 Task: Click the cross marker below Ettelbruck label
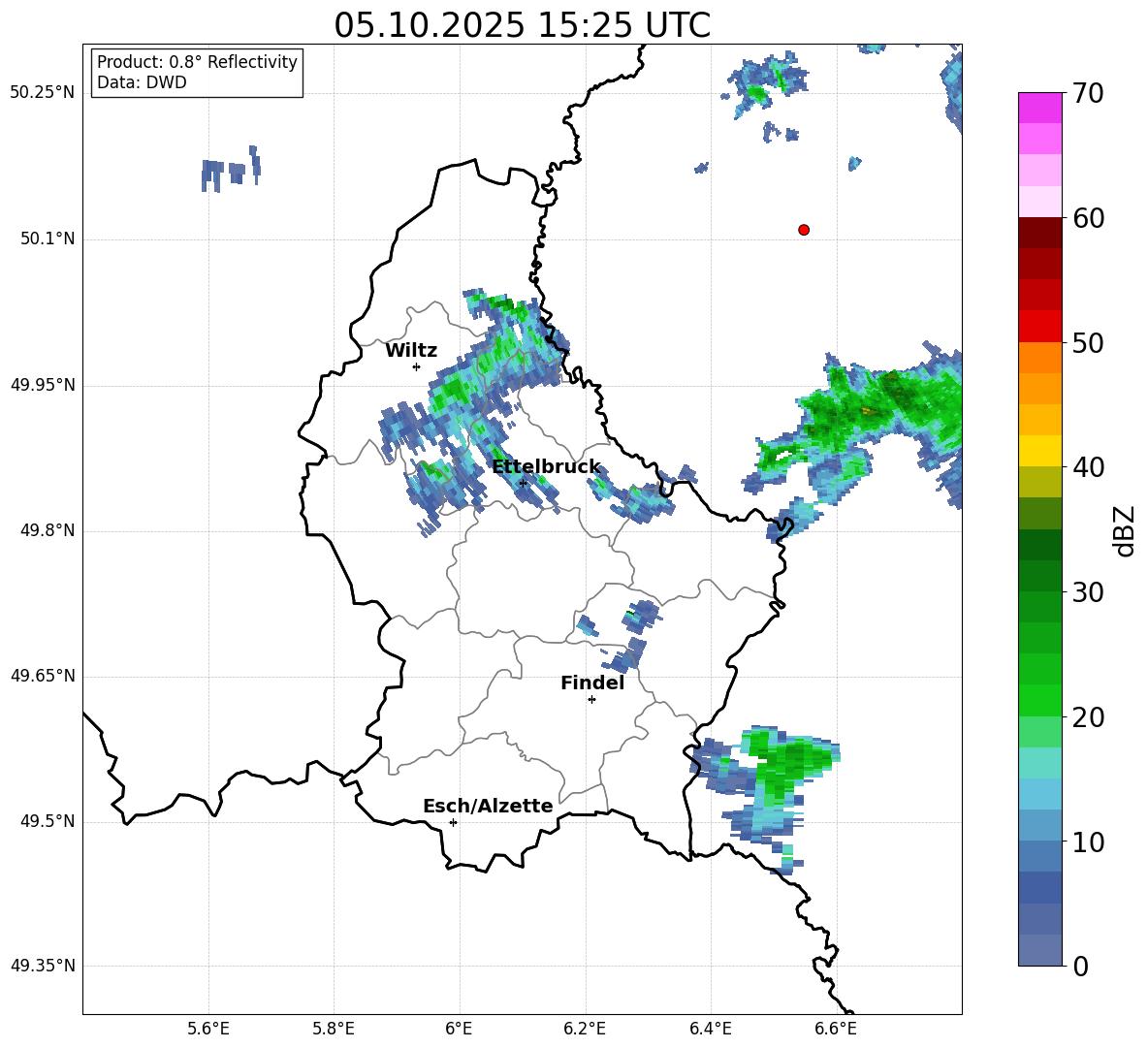(523, 483)
